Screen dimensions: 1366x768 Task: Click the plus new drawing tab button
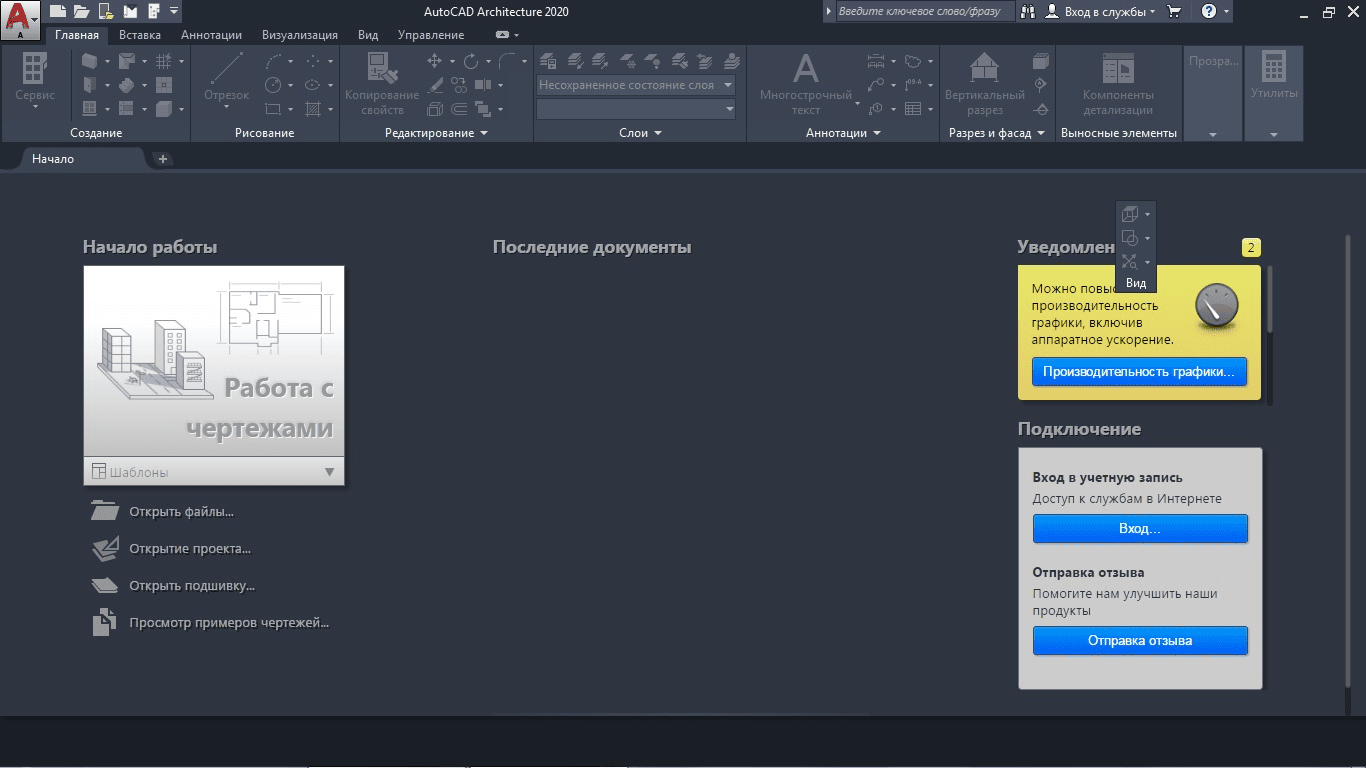point(163,159)
